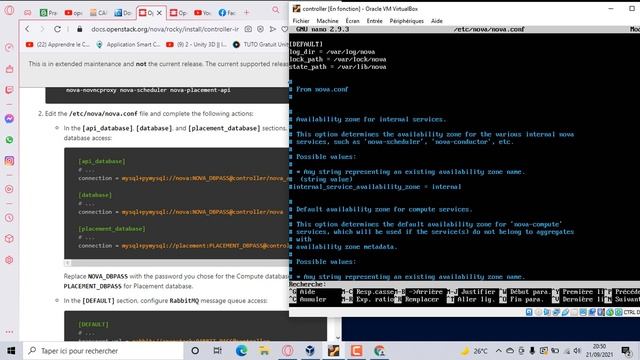Open the Opera main menu logo
The width and height of the screenshot is (640, 360).
click(x=9, y=10)
